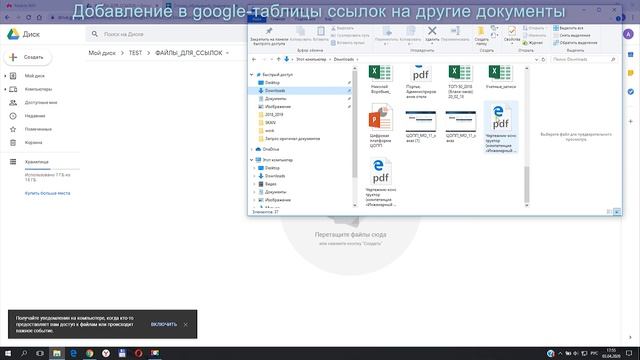Expand Видео node under Этот компьютер
Screen dimensions: 640x360
(255, 184)
